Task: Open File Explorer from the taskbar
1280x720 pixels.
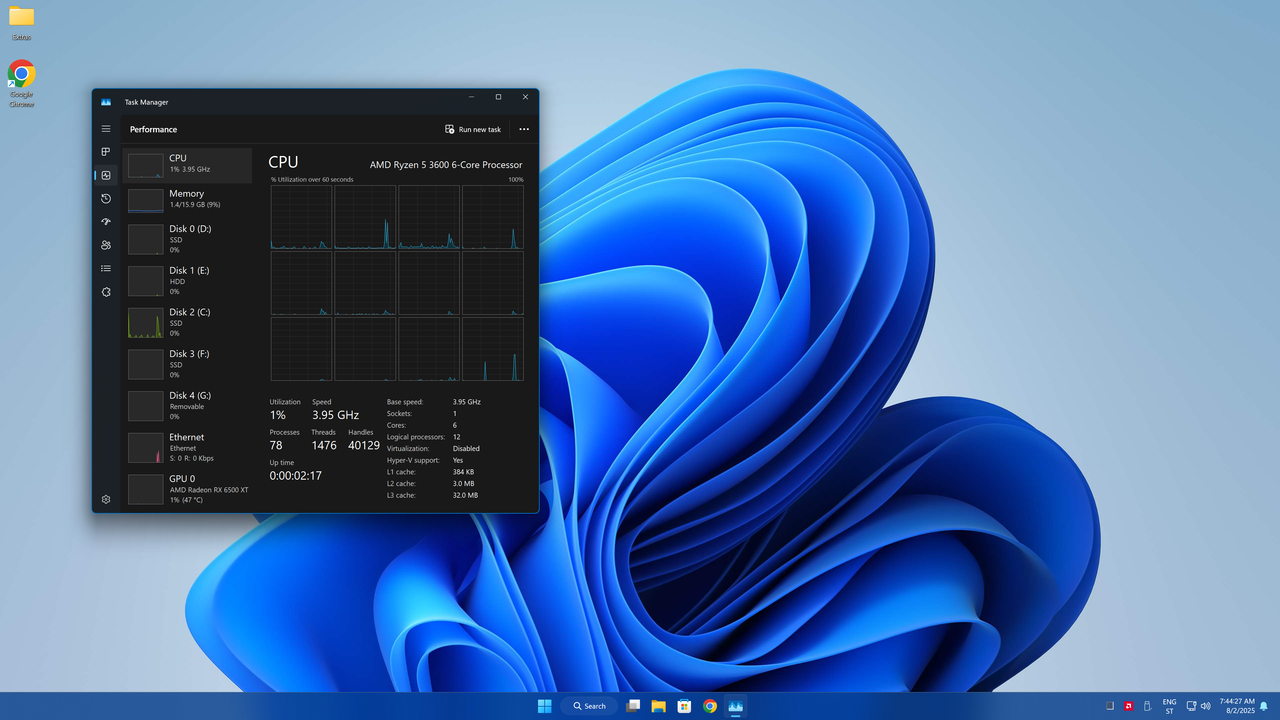Action: [658, 706]
